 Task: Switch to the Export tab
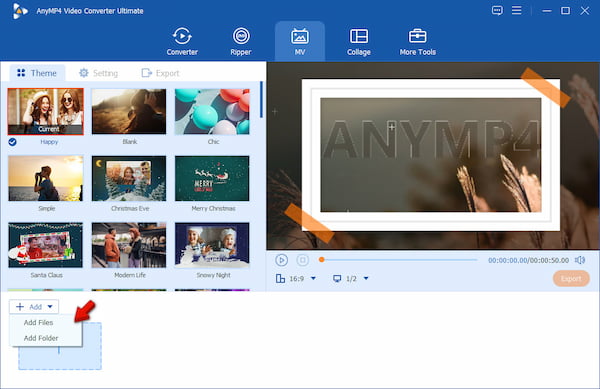(x=160, y=73)
